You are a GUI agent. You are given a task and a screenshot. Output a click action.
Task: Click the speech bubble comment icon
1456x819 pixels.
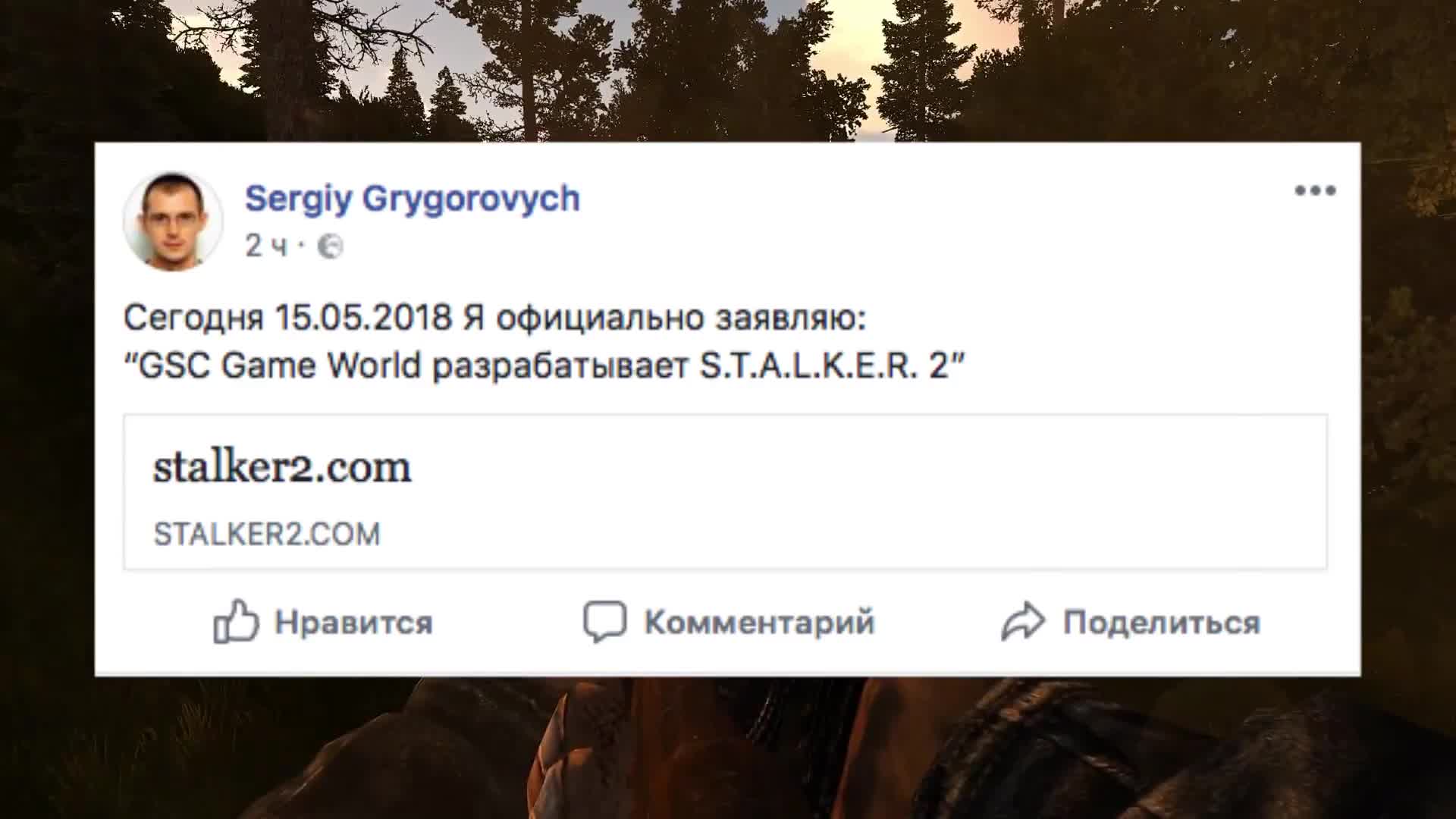coord(604,622)
